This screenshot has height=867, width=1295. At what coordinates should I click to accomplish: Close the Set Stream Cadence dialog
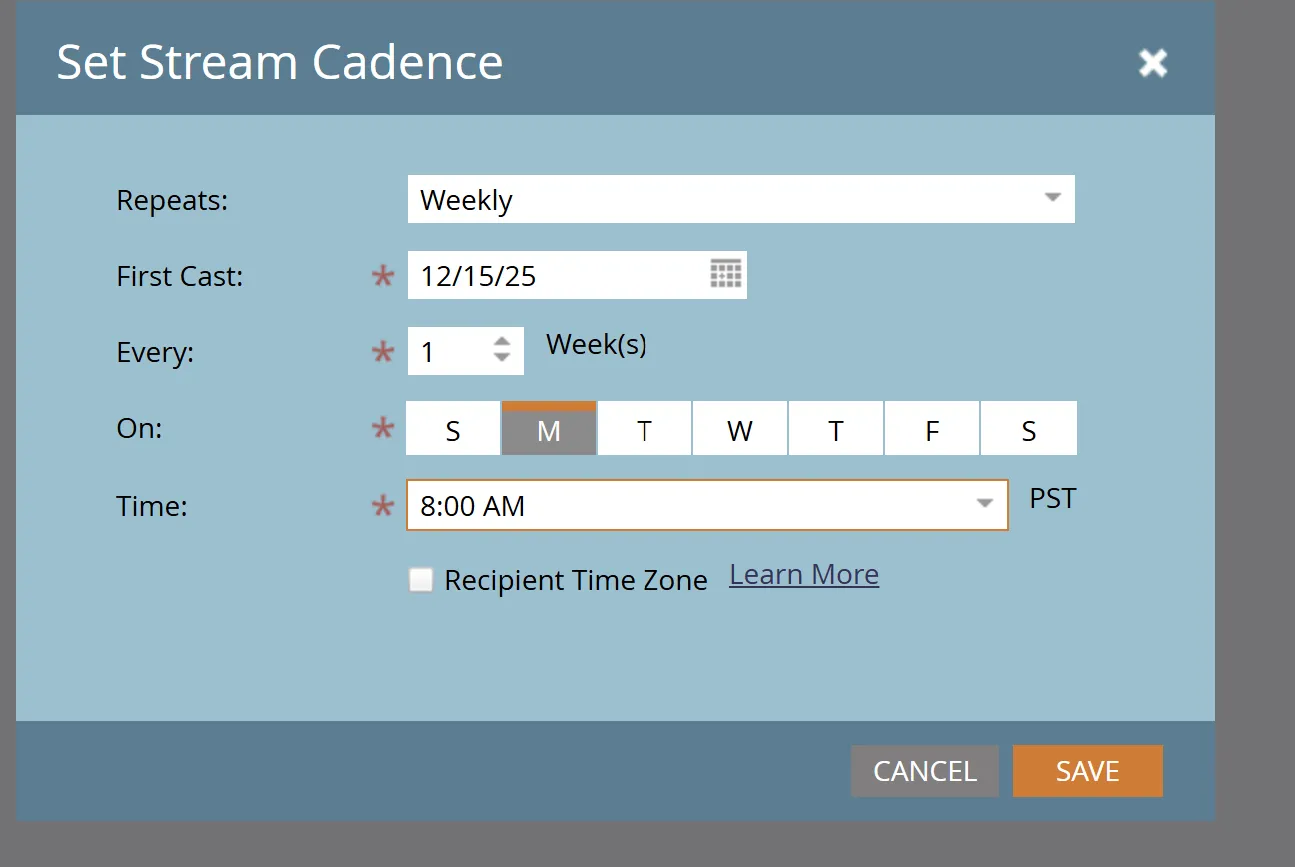[1153, 63]
